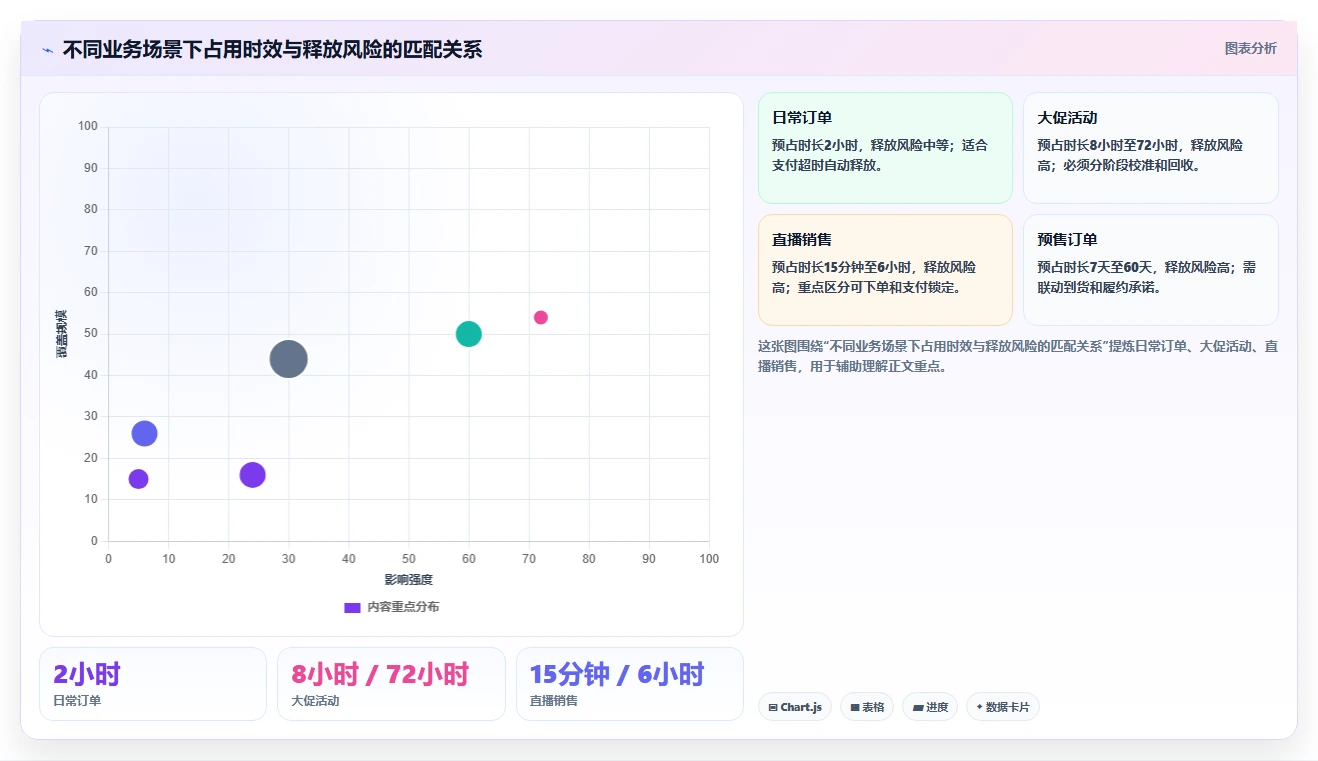Click the 15分钟 / 6小时 stat value

click(x=617, y=674)
